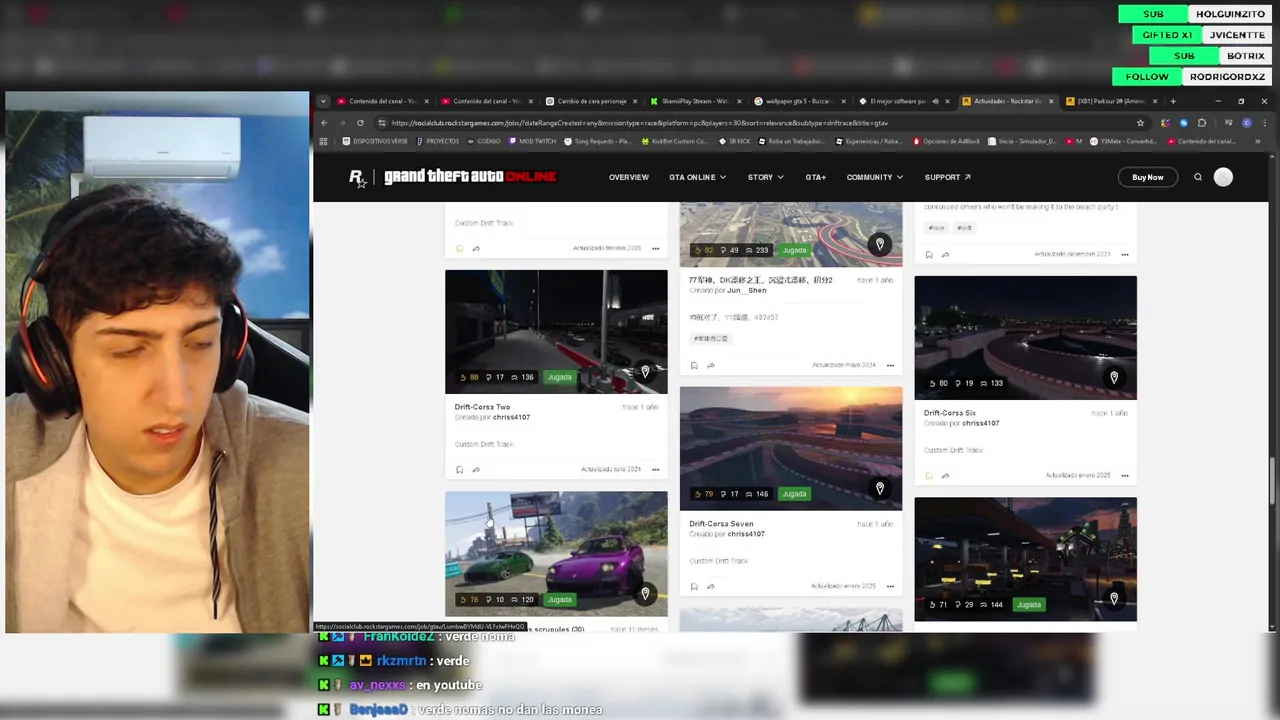Click the Rockstar Games logo
The width and height of the screenshot is (1280, 720).
[x=357, y=178]
